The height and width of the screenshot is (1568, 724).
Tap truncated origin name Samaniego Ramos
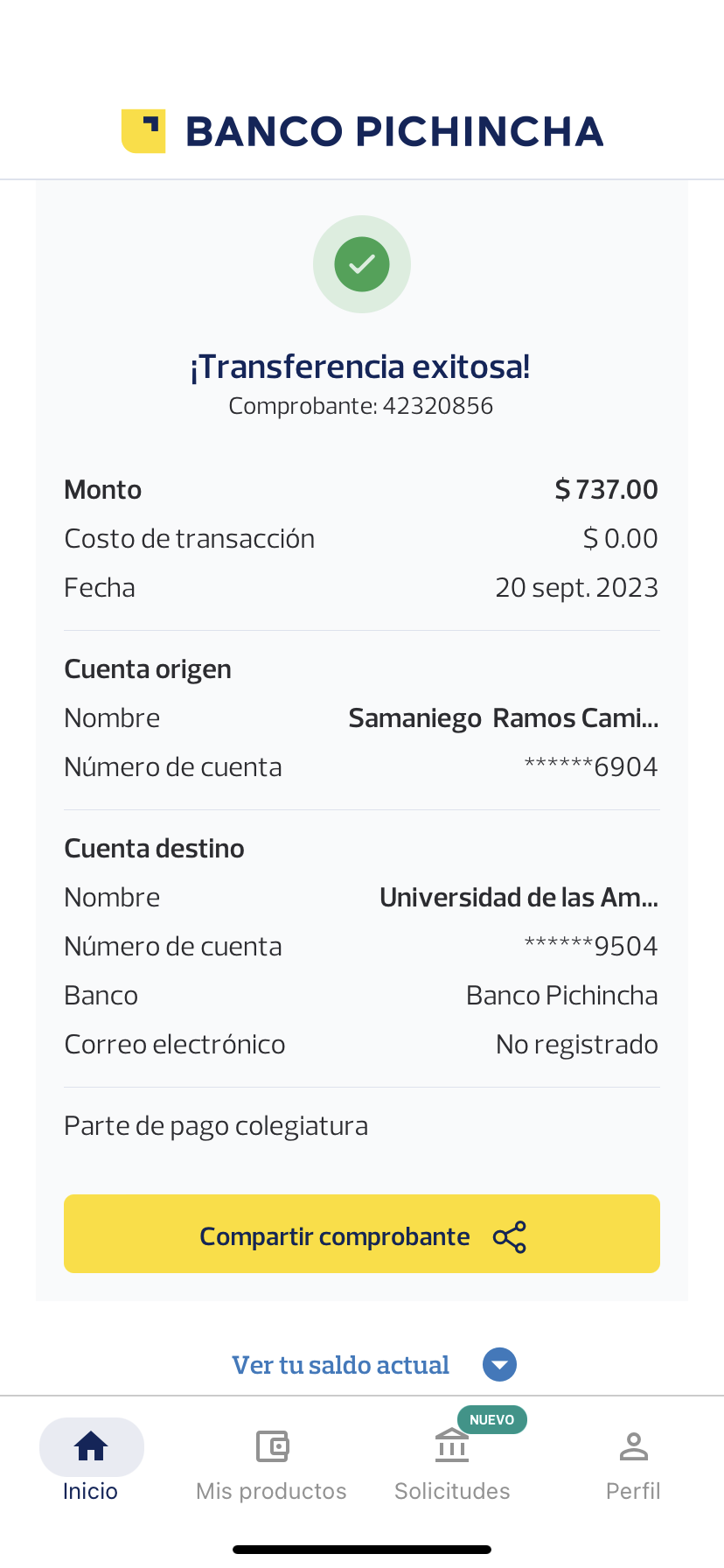[503, 718]
